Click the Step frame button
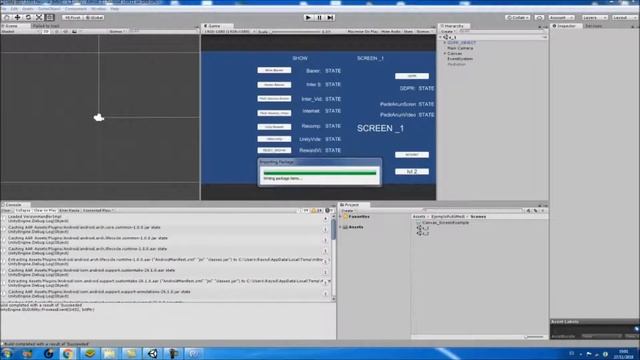This screenshot has height=360, width=640. click(331, 18)
